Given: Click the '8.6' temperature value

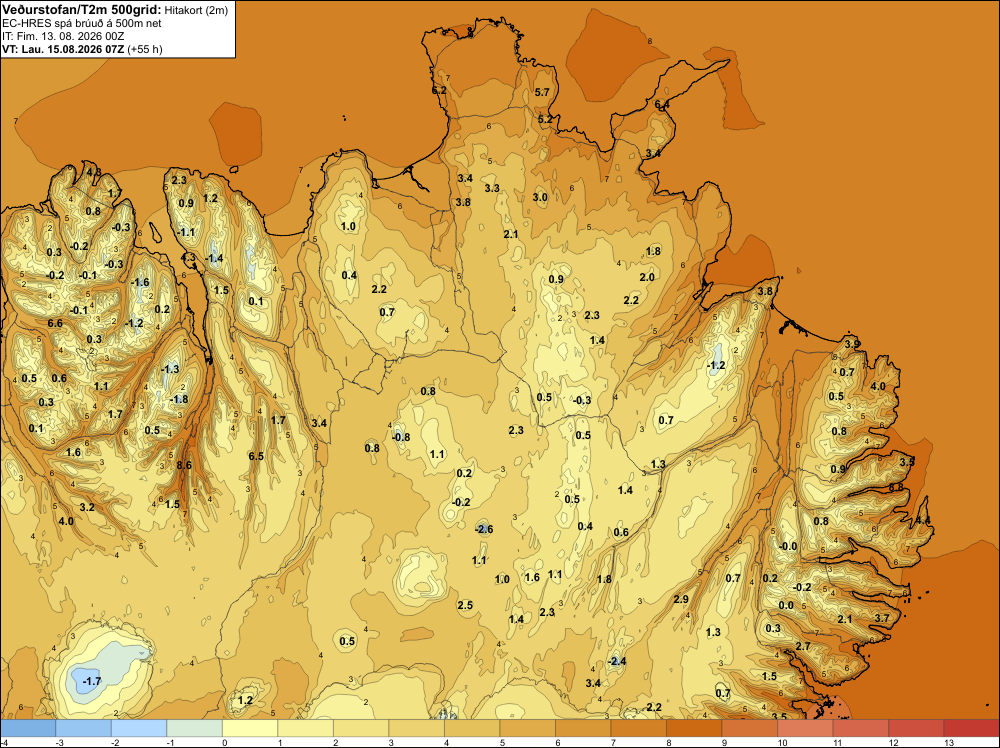Looking at the screenshot, I should point(184,466).
